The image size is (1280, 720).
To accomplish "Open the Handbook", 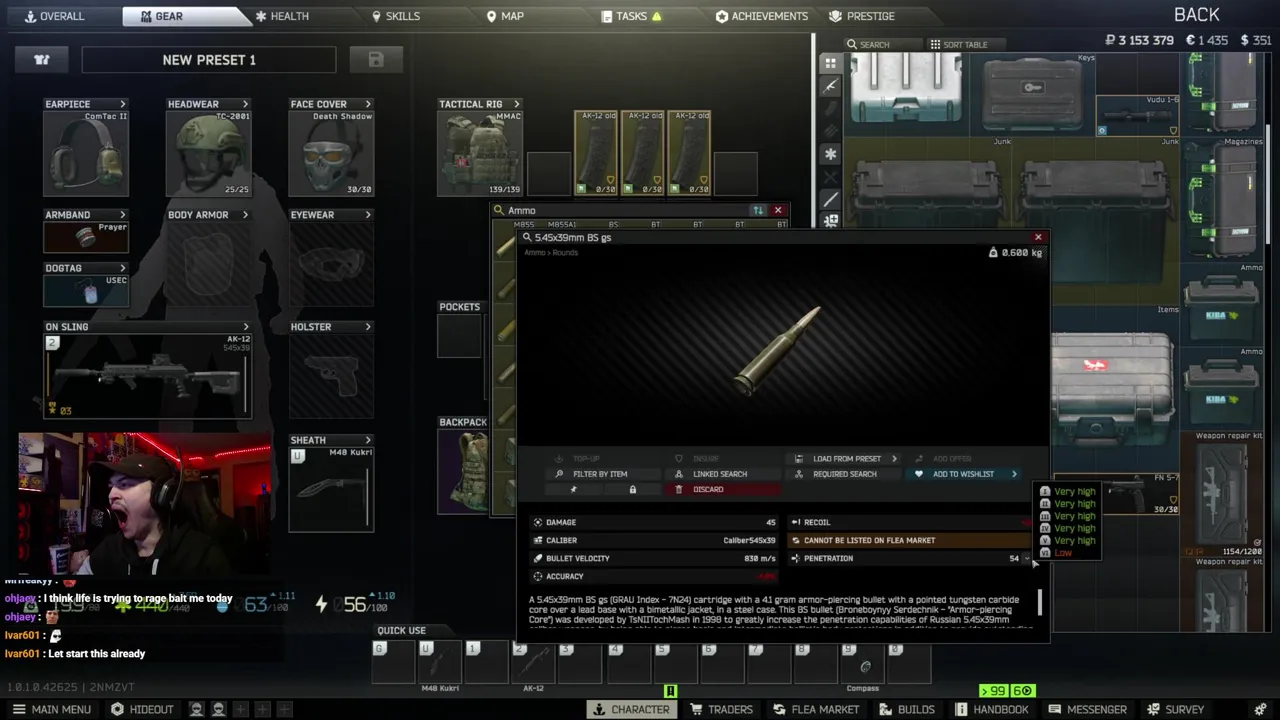I will [x=991, y=709].
